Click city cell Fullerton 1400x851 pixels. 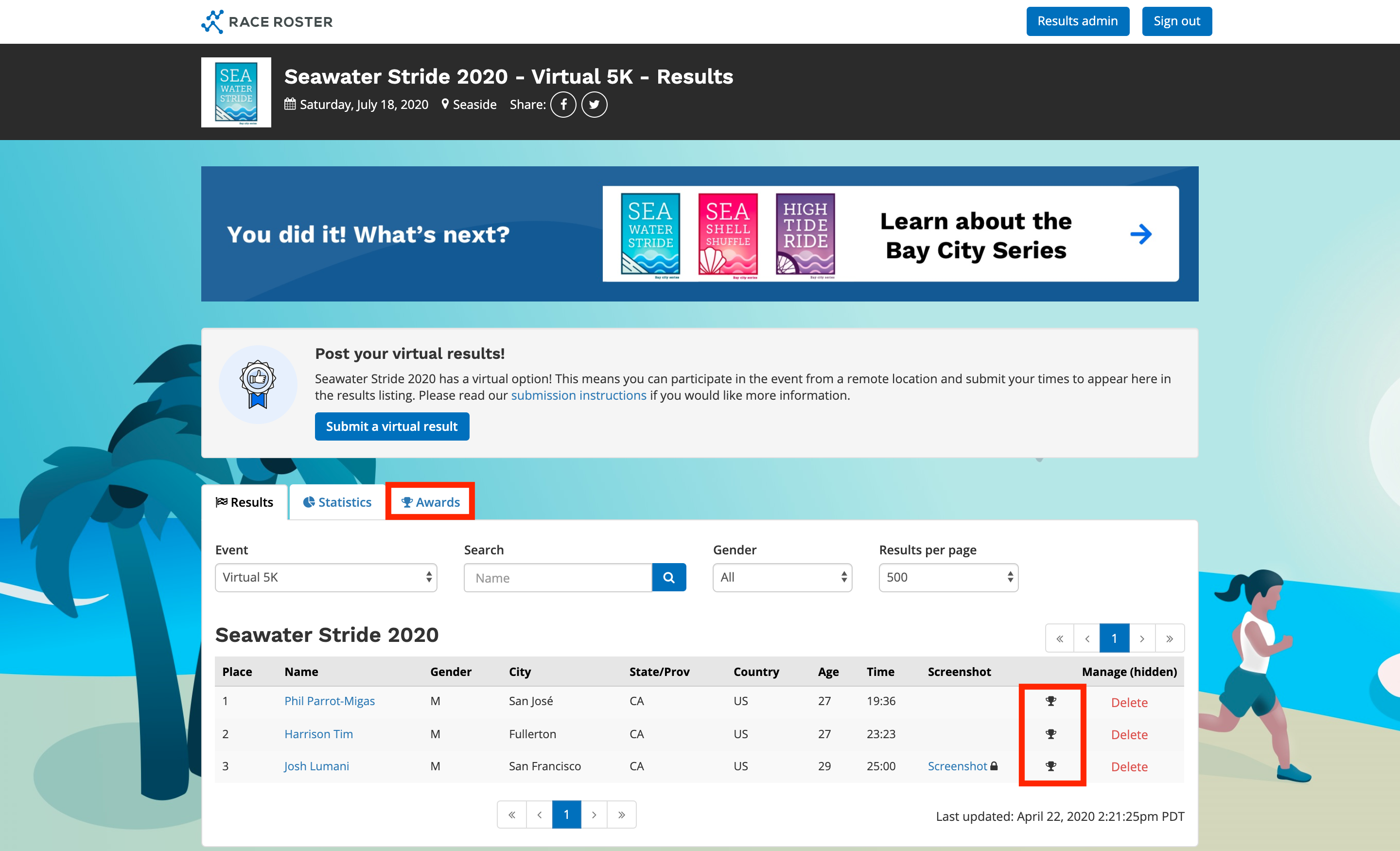point(532,734)
